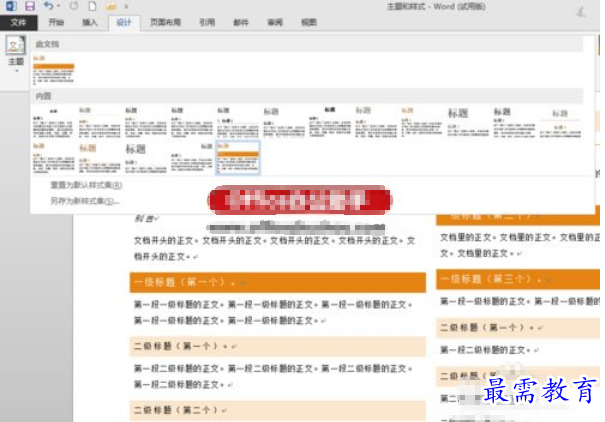Expand the 主题 dropdown arrow below its label
The image size is (605, 422).
tap(17, 71)
